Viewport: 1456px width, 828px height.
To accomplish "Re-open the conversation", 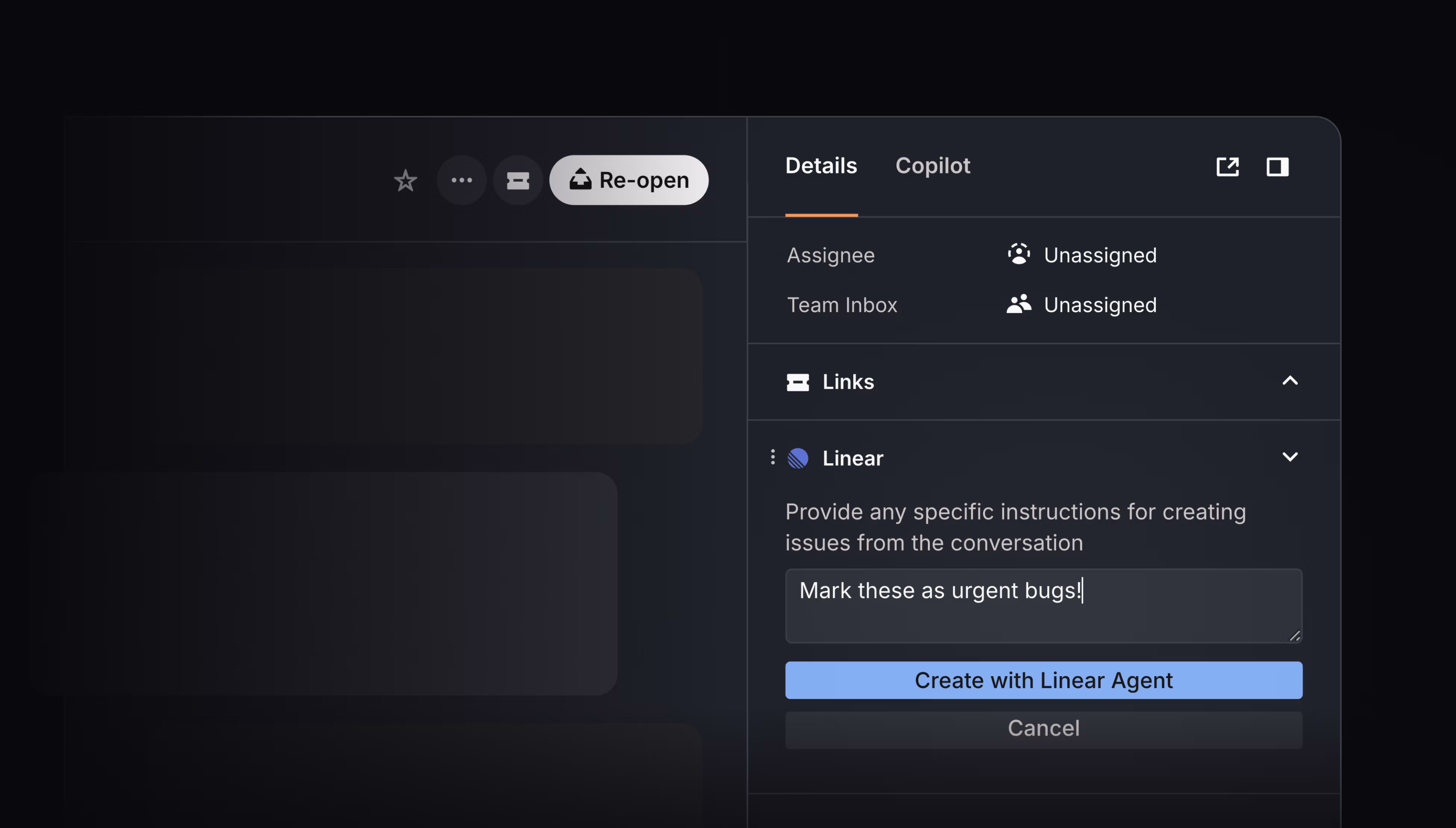I will click(x=628, y=180).
